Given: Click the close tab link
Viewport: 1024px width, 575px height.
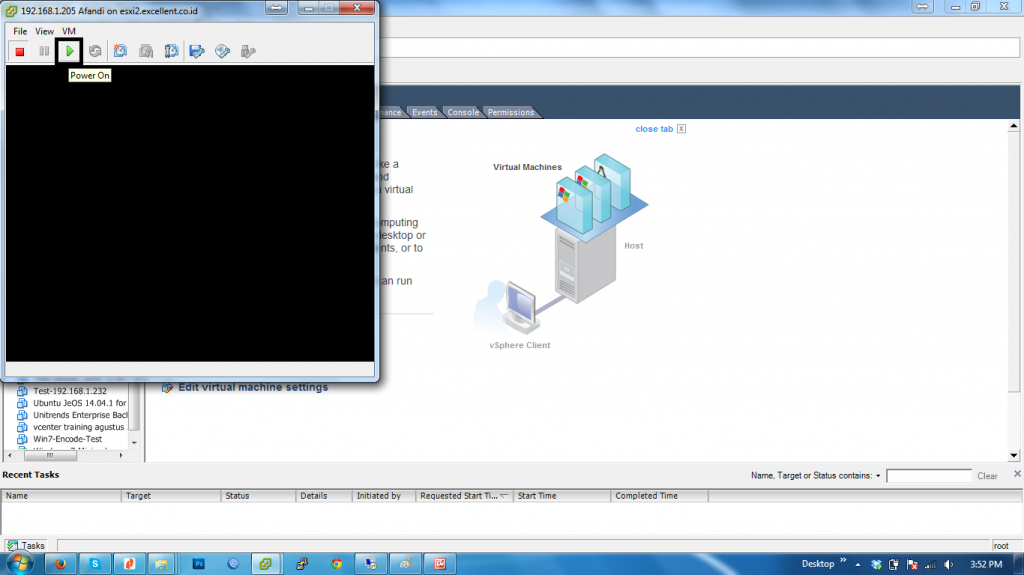Looking at the screenshot, I should (x=653, y=129).
